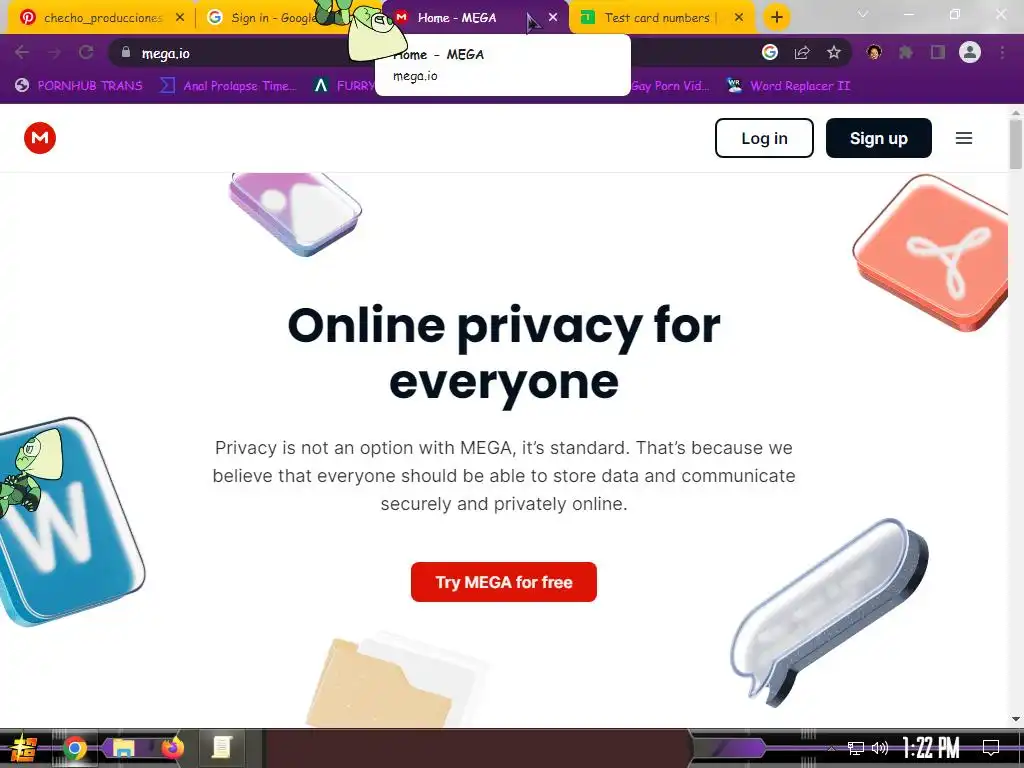The width and height of the screenshot is (1024, 768).
Task: Reload the page with the refresh icon
Action: 86,52
